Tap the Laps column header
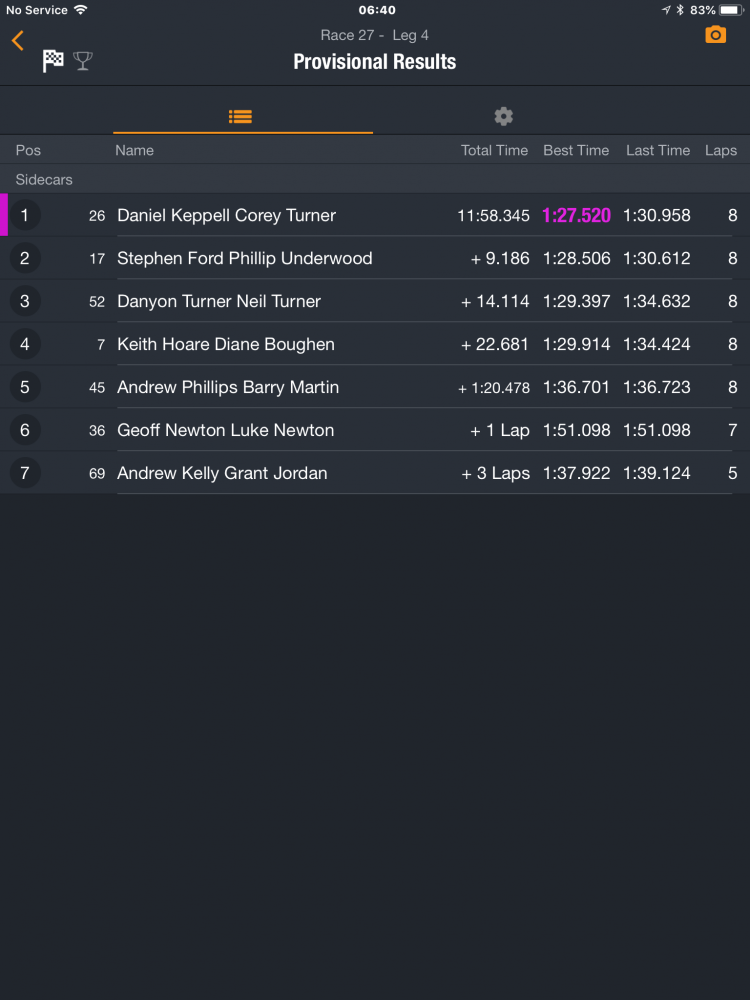This screenshot has width=750, height=1000. pos(720,150)
